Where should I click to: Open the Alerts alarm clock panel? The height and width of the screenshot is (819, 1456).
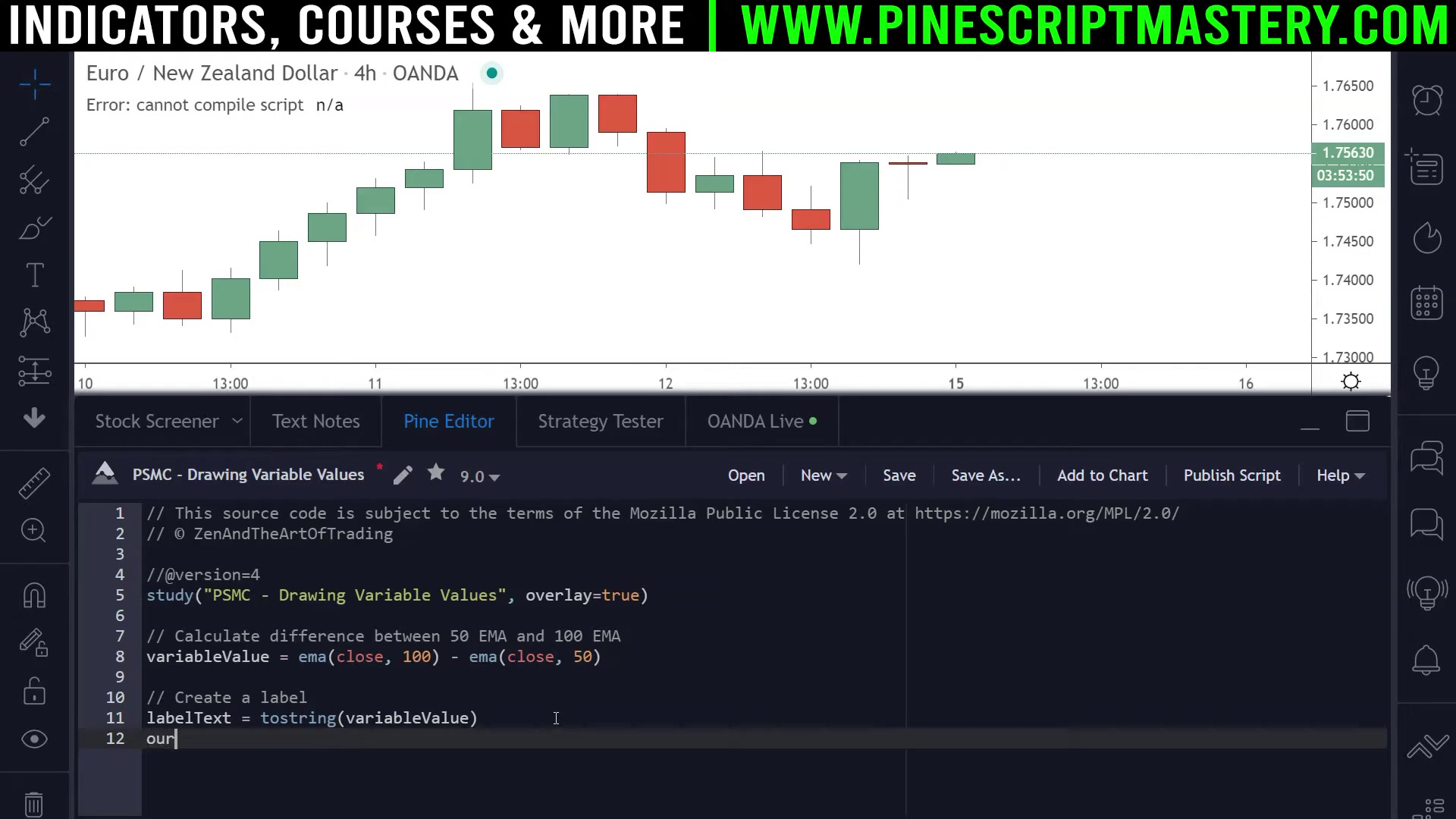click(x=1427, y=99)
